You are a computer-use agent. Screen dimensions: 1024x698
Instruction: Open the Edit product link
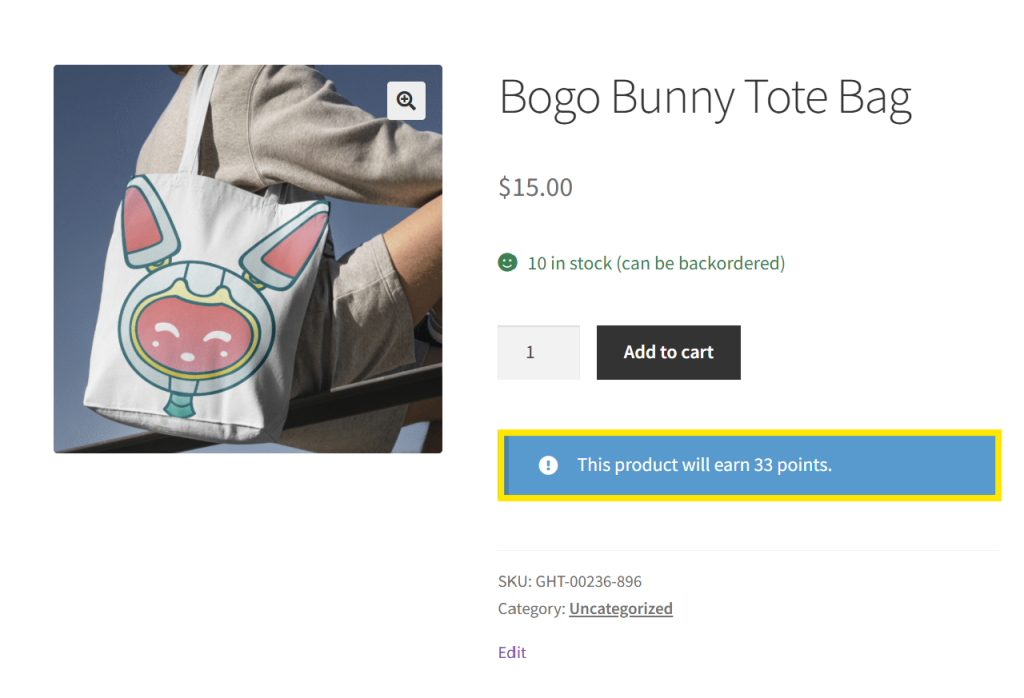tap(511, 652)
